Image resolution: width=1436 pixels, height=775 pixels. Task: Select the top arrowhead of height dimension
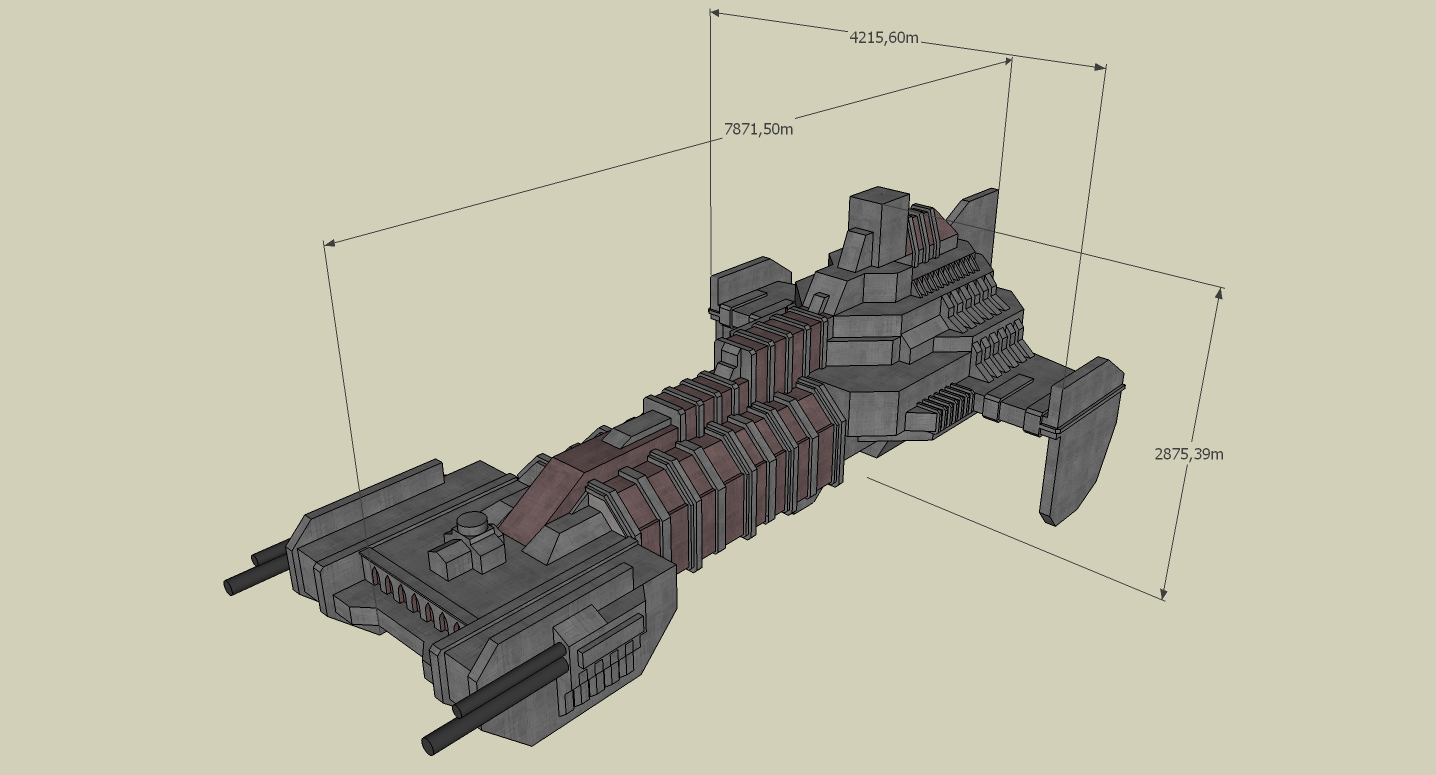pyautogui.click(x=1219, y=291)
